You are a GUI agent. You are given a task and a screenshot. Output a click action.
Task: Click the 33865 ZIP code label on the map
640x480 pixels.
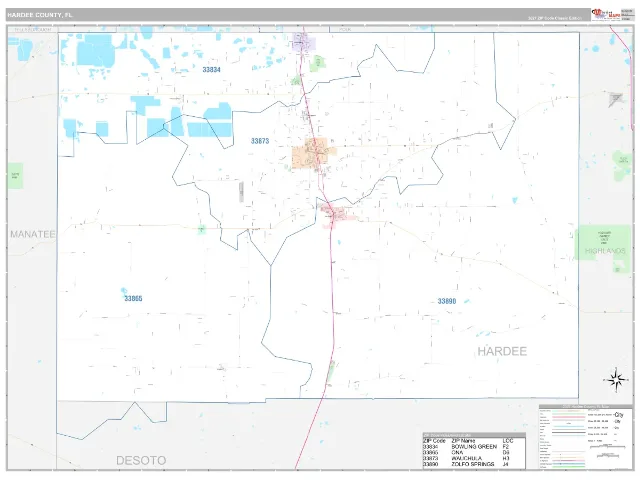[x=133, y=298]
